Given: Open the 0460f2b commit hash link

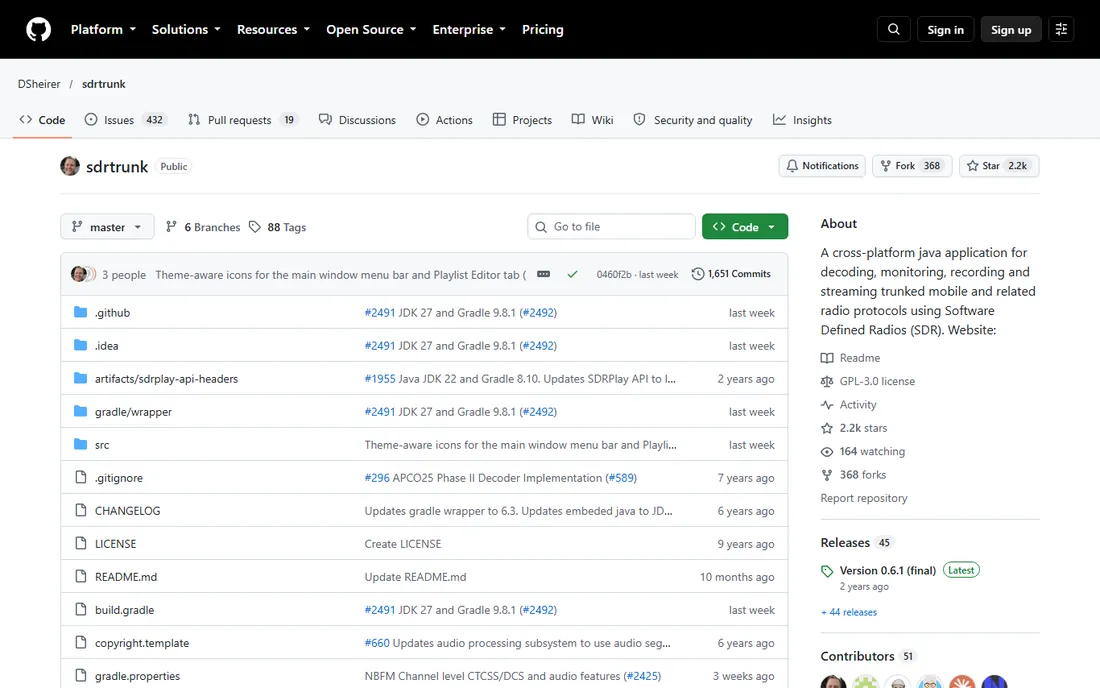Looking at the screenshot, I should [x=614, y=274].
